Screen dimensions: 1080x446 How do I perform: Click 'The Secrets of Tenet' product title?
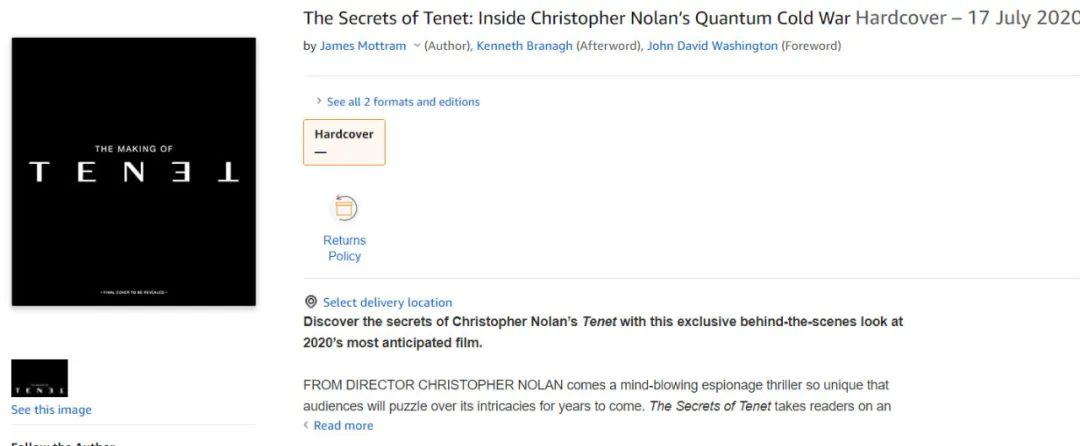tap(577, 18)
